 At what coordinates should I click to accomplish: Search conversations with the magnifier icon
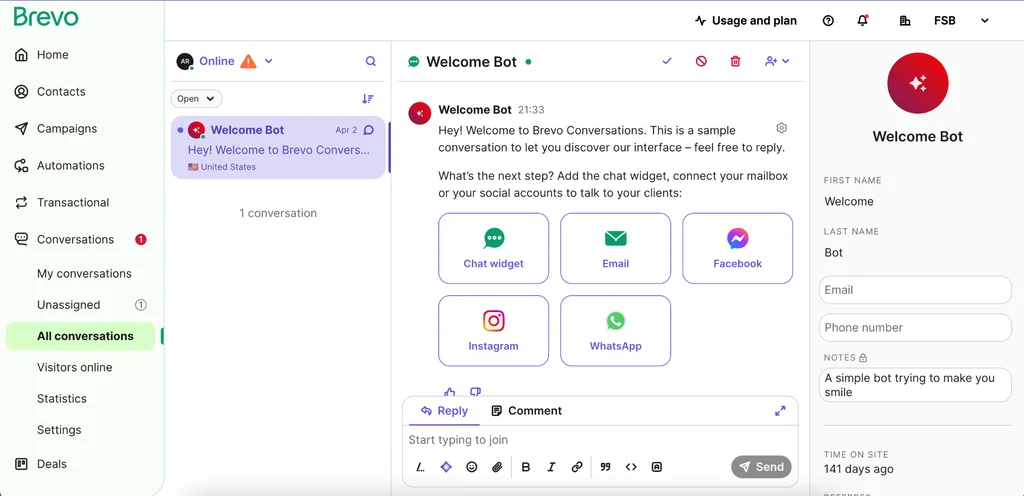pos(370,61)
